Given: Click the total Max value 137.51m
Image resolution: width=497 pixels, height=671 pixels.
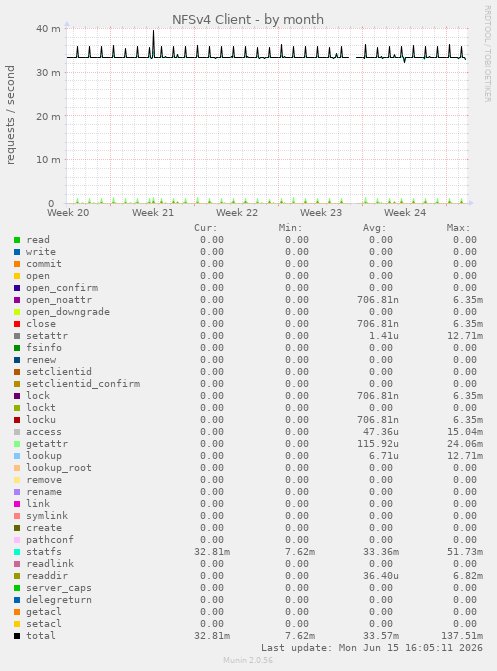Looking at the screenshot, I should click(x=462, y=636).
